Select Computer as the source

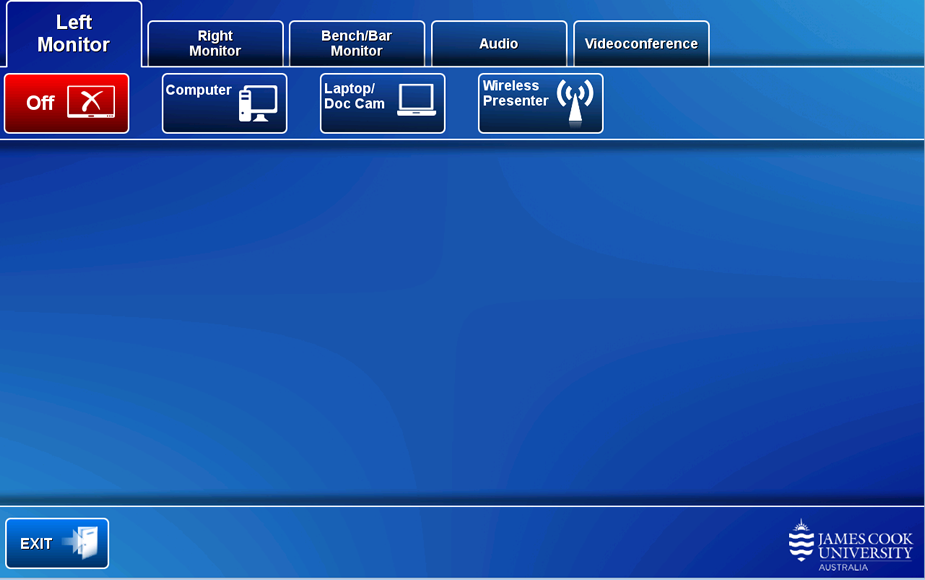[x=225, y=103]
